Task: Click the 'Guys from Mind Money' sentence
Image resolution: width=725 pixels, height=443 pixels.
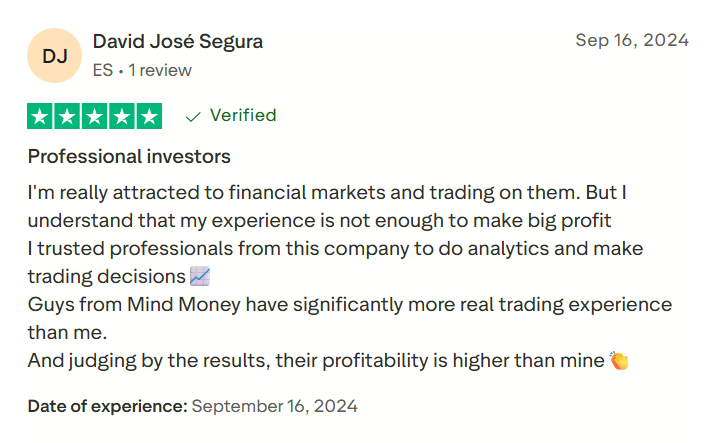Action: pos(349,304)
